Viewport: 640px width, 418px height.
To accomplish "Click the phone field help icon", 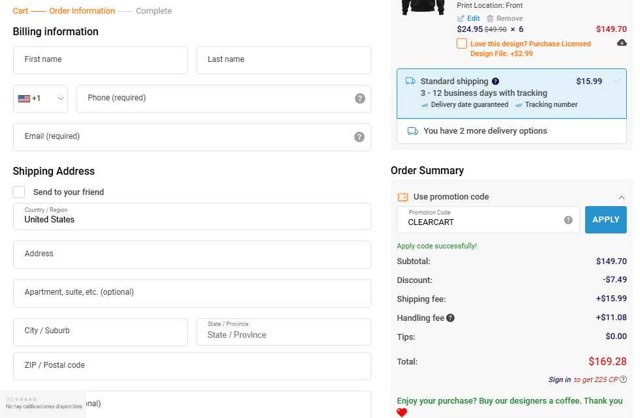I will point(360,98).
